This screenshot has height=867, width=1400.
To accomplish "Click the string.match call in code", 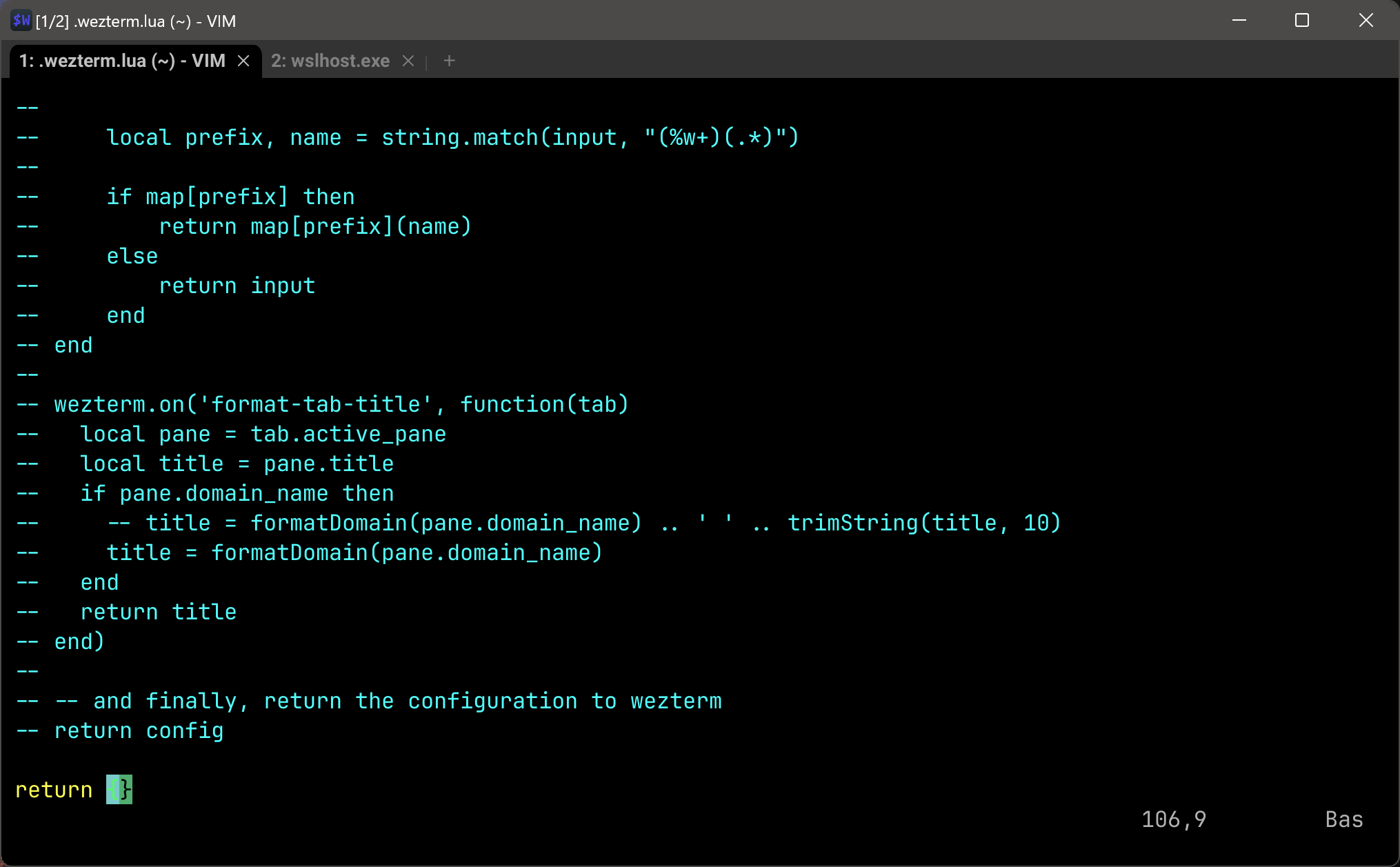I will (459, 137).
